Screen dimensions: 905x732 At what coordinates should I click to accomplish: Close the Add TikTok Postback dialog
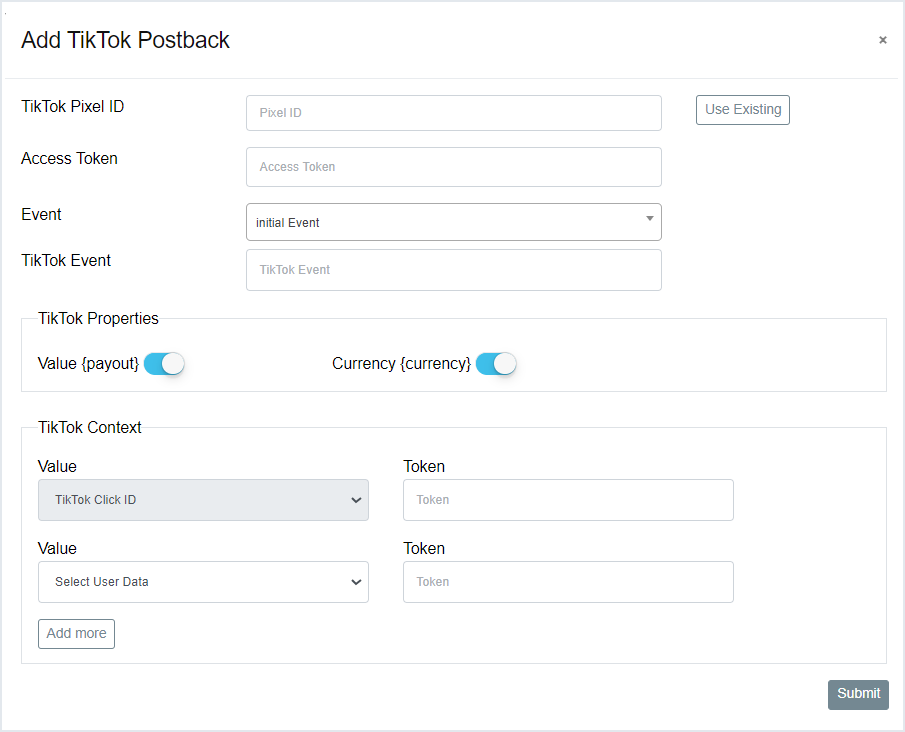pos(882,40)
